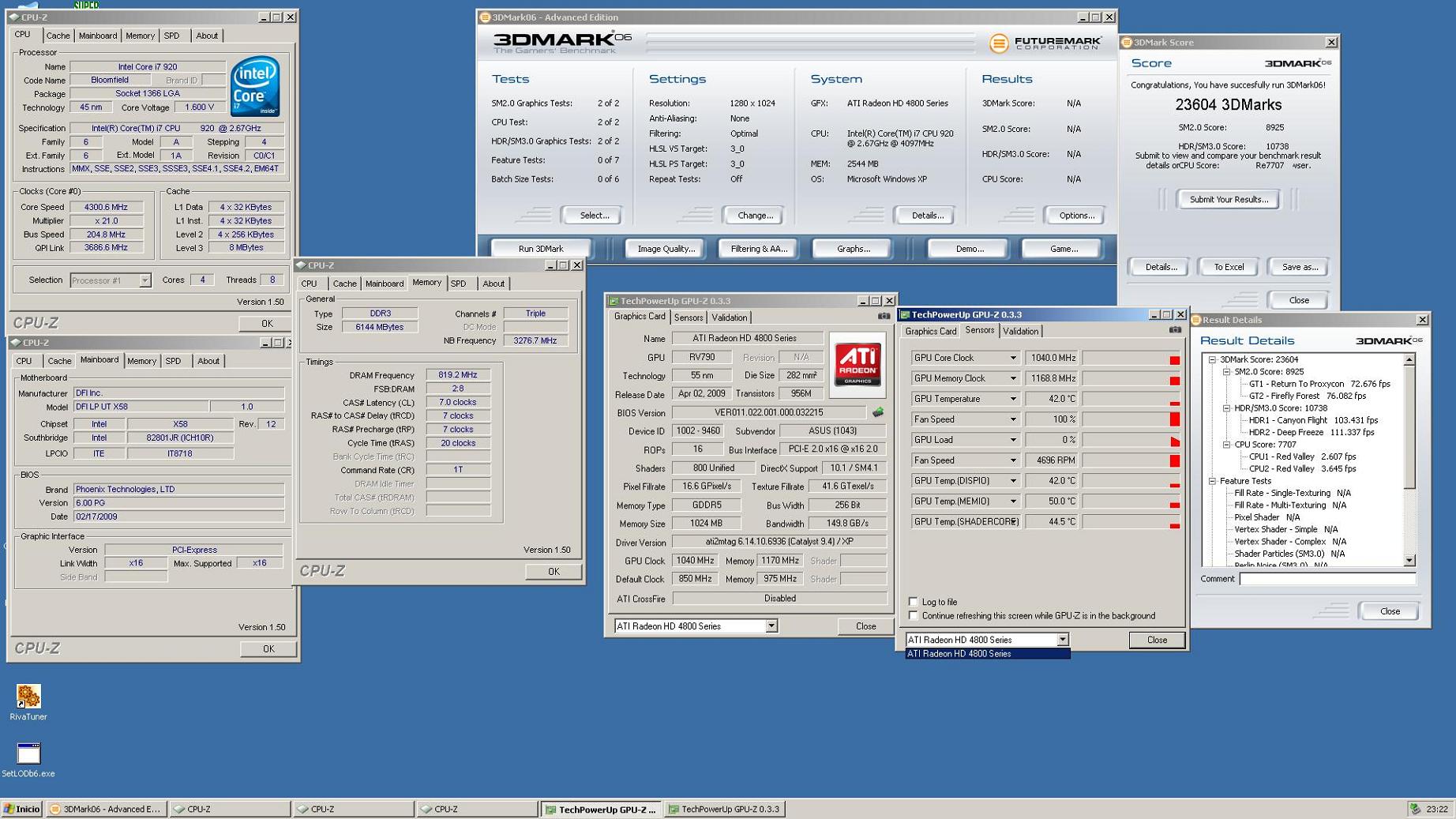
Task: Open GPU Memory Clock sensor dropdown
Action: tap(1013, 378)
